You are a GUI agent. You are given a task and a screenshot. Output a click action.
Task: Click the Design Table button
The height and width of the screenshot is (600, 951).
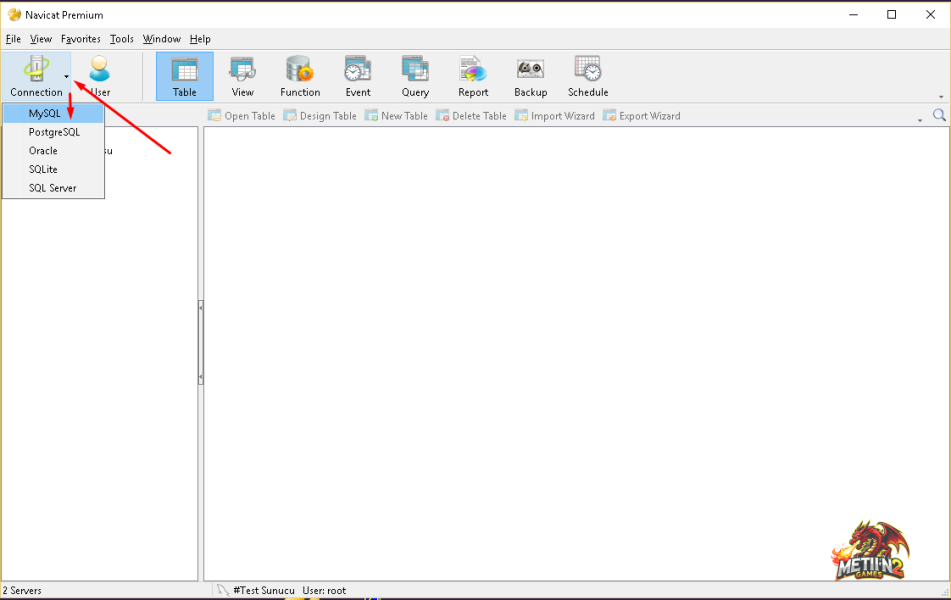[x=320, y=116]
